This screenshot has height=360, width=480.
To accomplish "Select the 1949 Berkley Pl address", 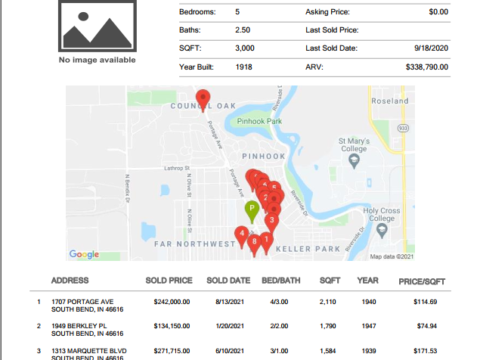I will 87,330.
